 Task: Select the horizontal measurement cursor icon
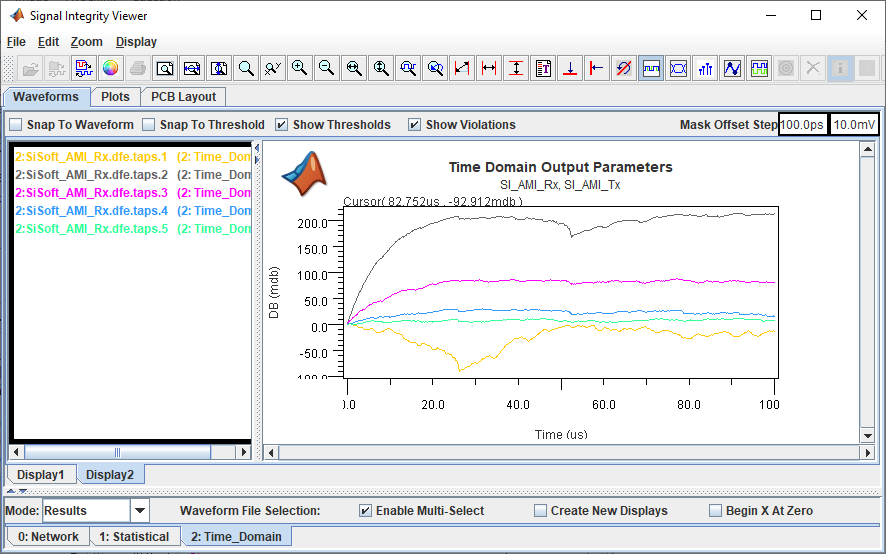click(489, 69)
